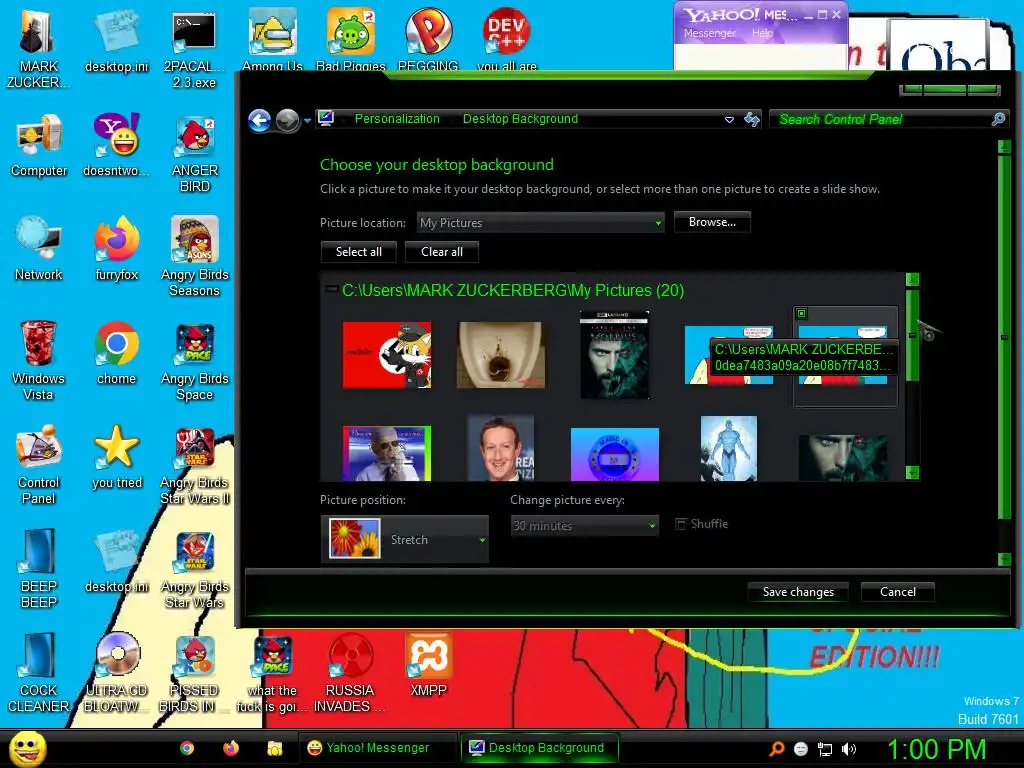Open the ULTRA CD BLOATW... disc icon
The width and height of the screenshot is (1024, 768).
pos(116,673)
